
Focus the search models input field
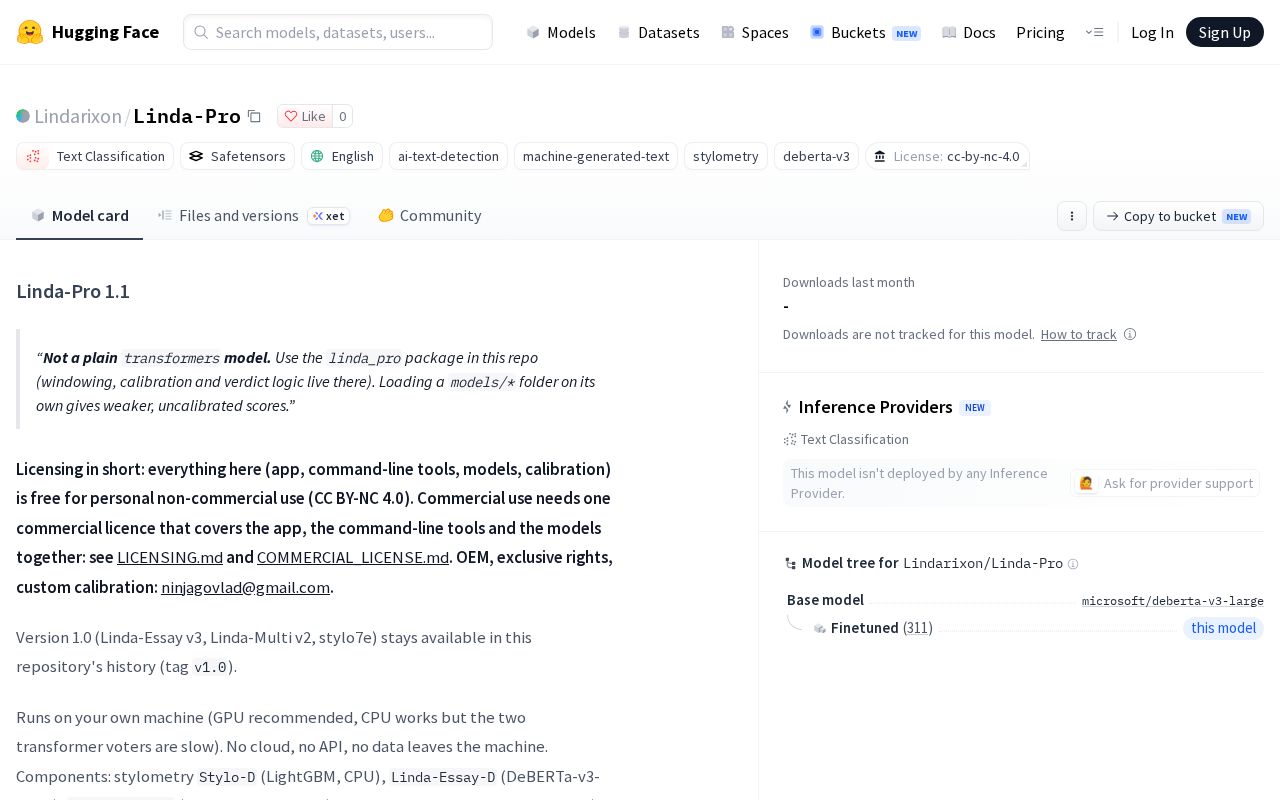338,32
